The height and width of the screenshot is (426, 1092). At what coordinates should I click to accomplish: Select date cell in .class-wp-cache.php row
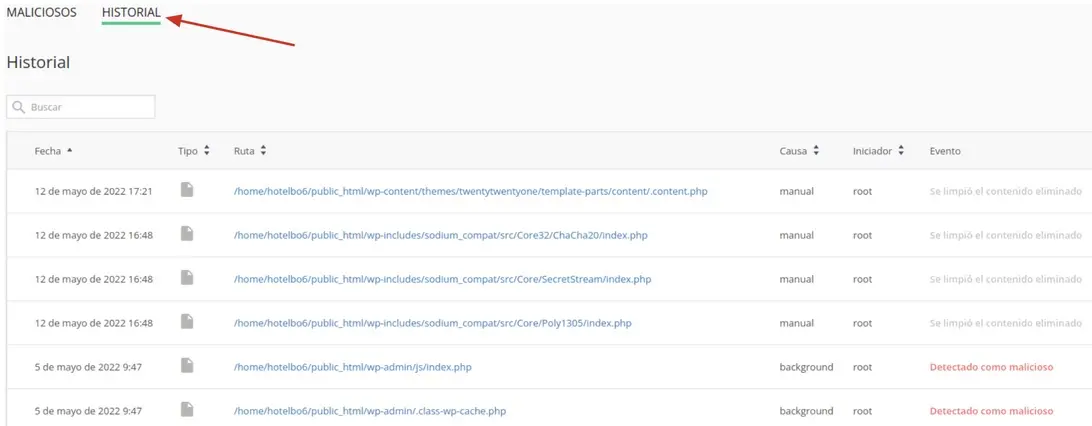(88, 411)
